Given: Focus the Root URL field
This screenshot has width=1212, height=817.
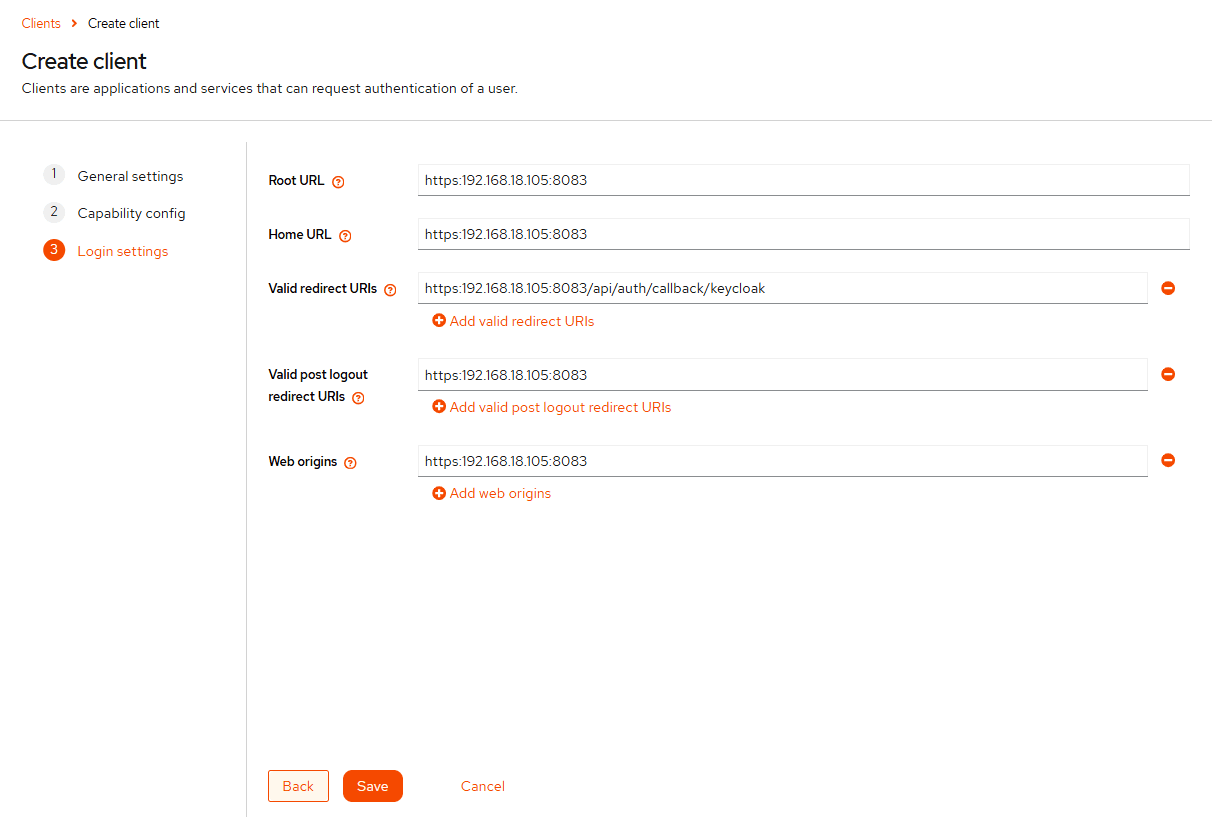Looking at the screenshot, I should pyautogui.click(x=804, y=180).
